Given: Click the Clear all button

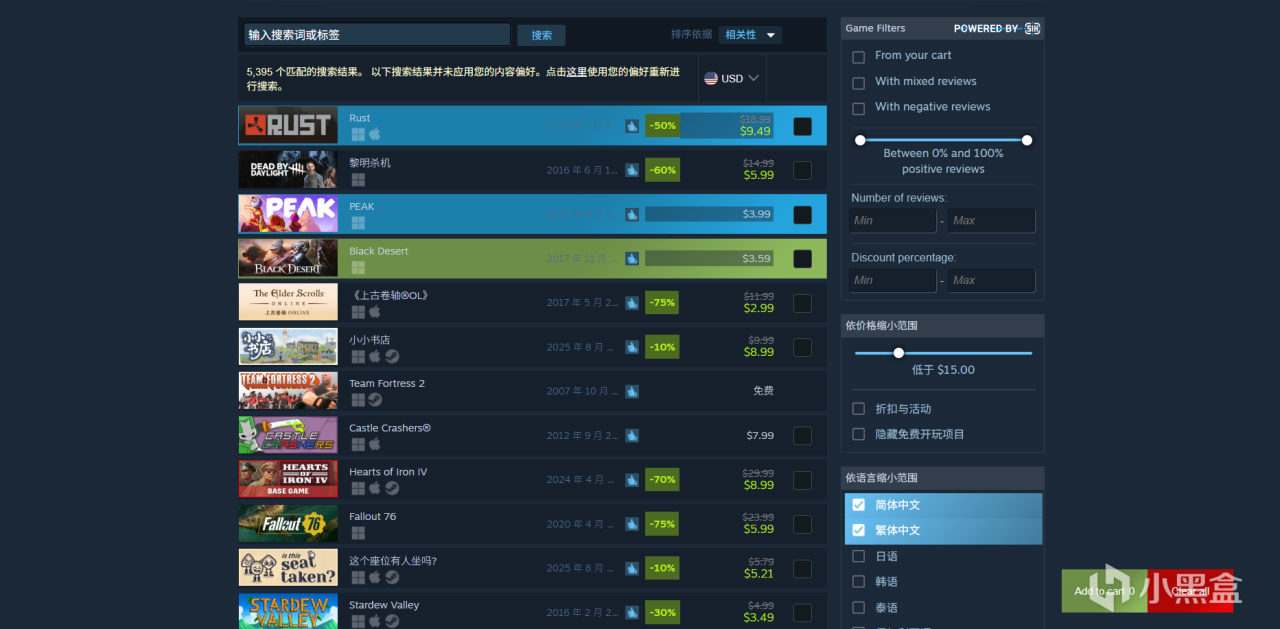Looking at the screenshot, I should [1191, 591].
